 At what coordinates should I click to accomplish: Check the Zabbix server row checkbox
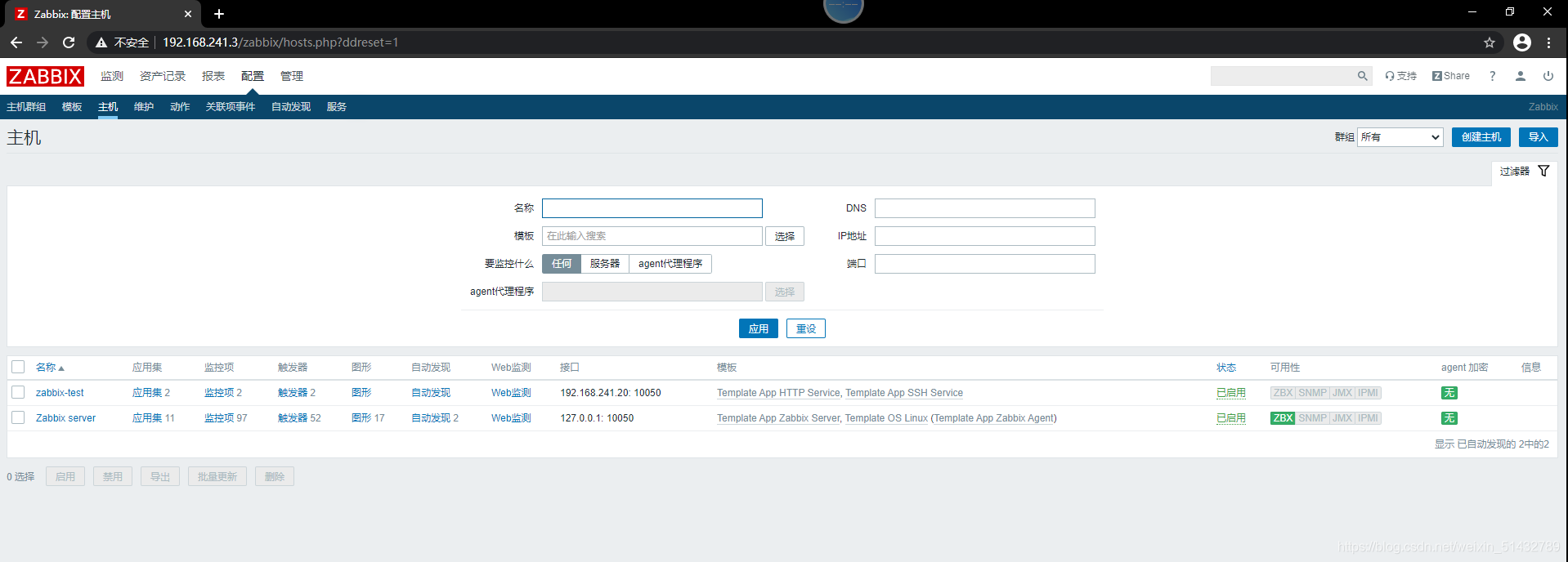(18, 418)
